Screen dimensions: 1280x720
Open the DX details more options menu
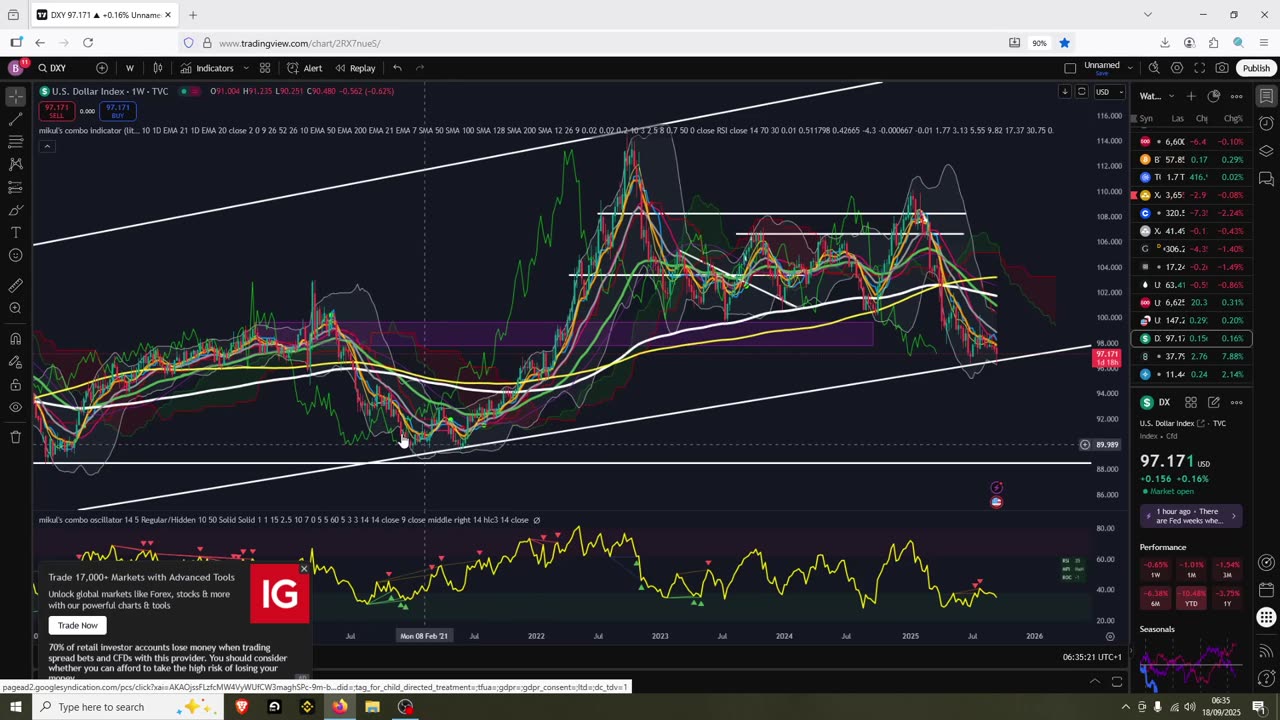tap(1237, 402)
